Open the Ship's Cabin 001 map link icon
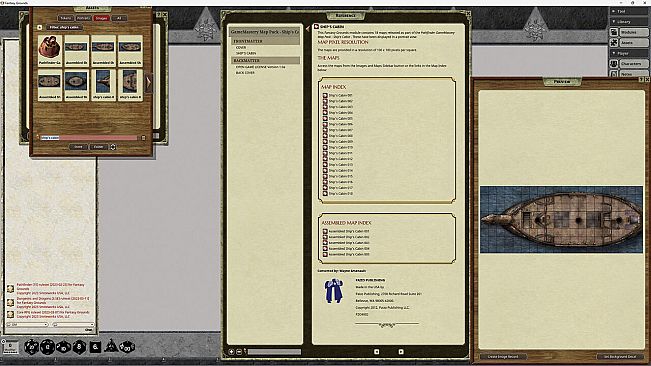This screenshot has height=366, width=651. pos(325,95)
